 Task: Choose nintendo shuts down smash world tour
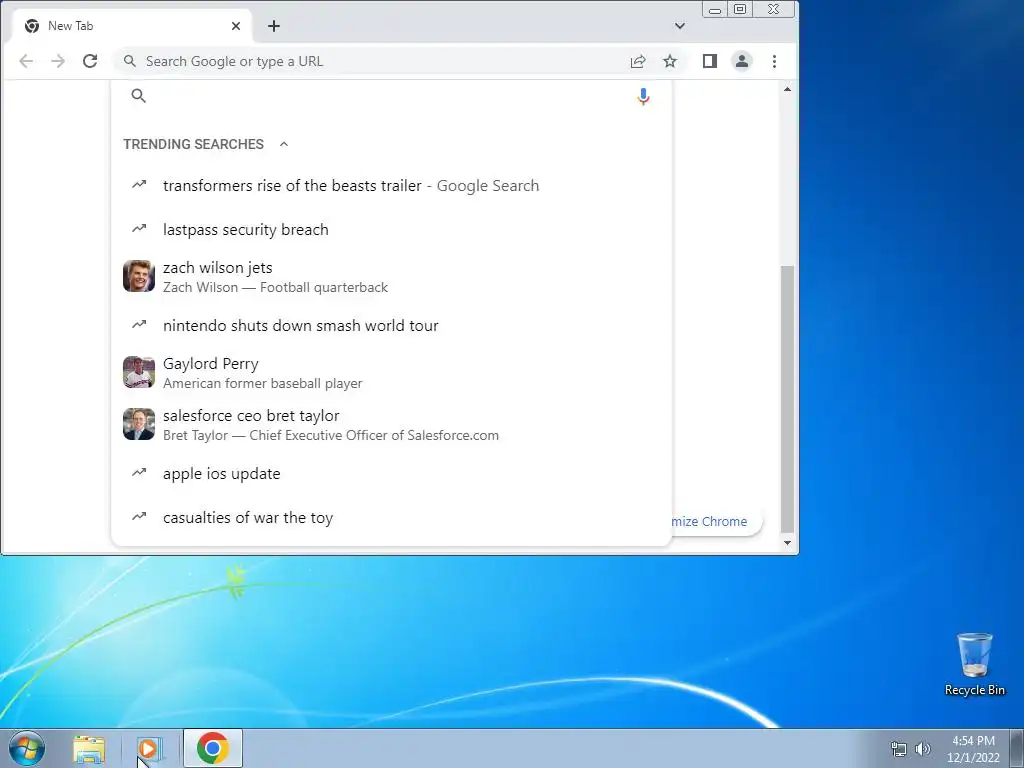point(392,326)
